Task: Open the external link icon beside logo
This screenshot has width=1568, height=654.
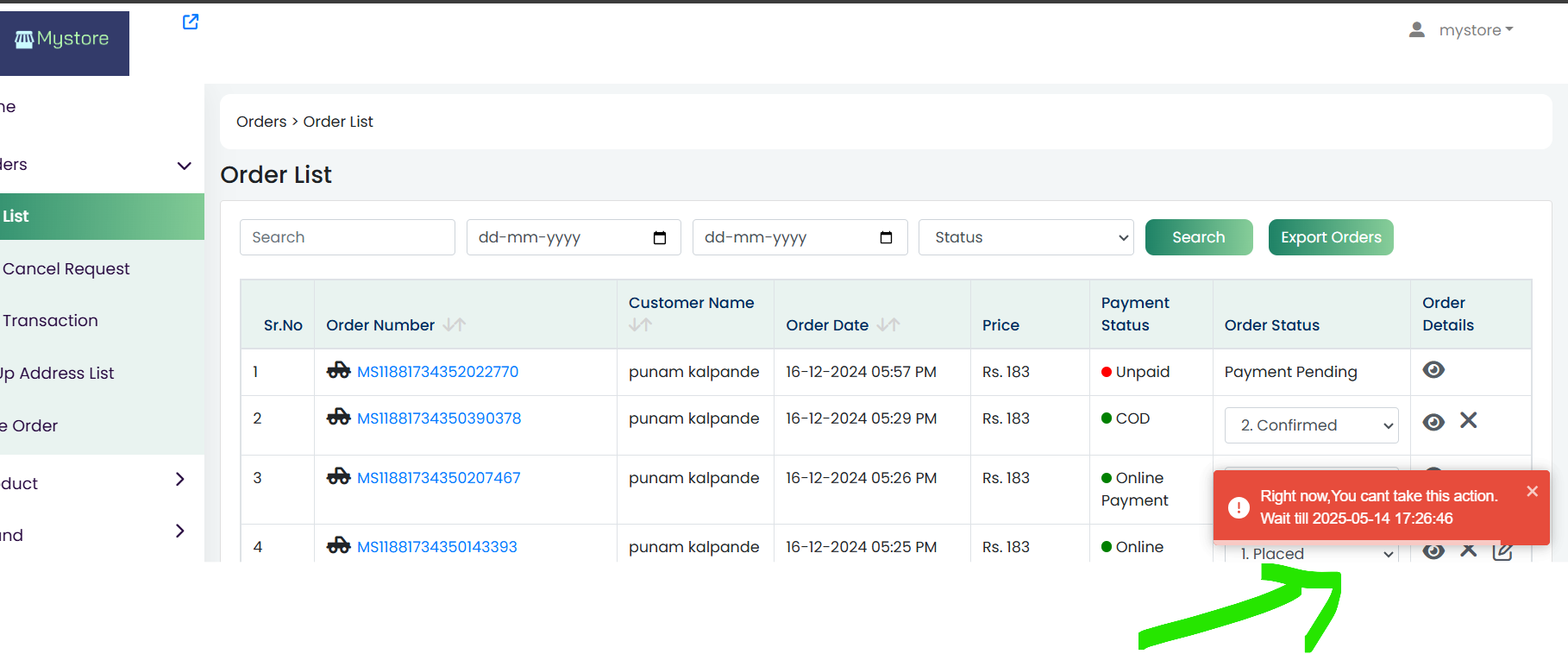Action: pyautogui.click(x=191, y=22)
